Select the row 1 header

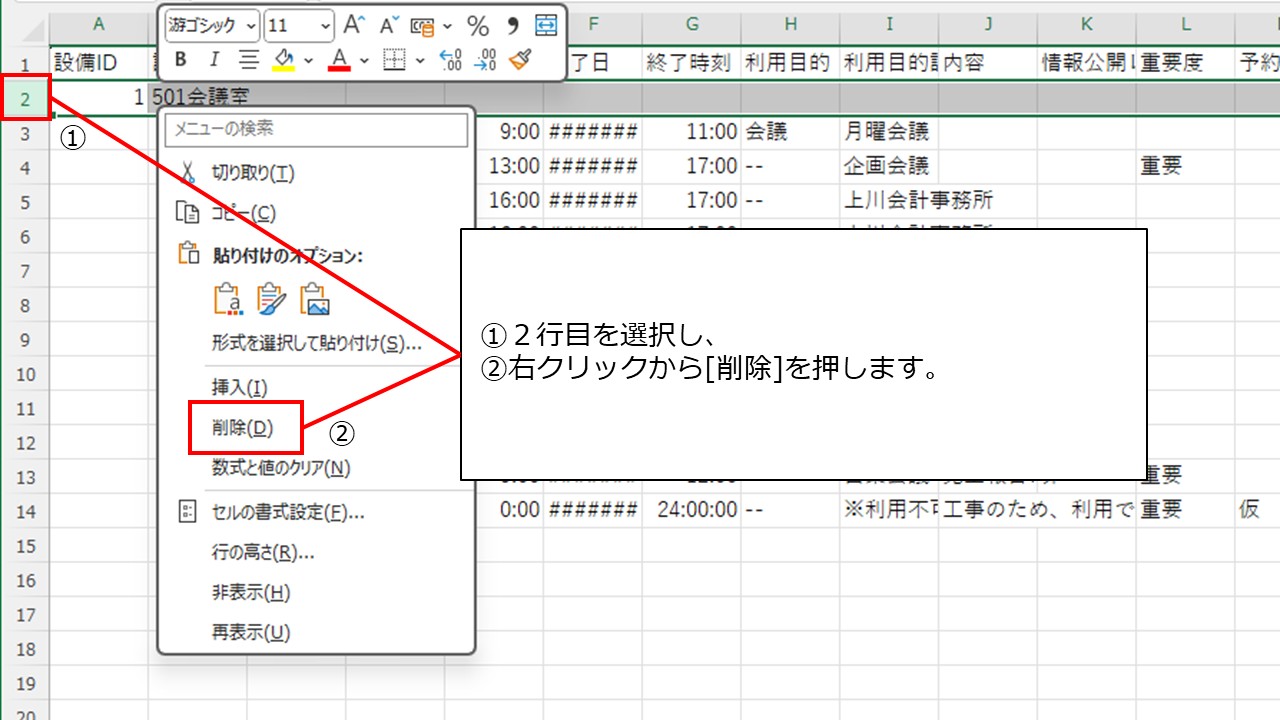click(x=25, y=62)
